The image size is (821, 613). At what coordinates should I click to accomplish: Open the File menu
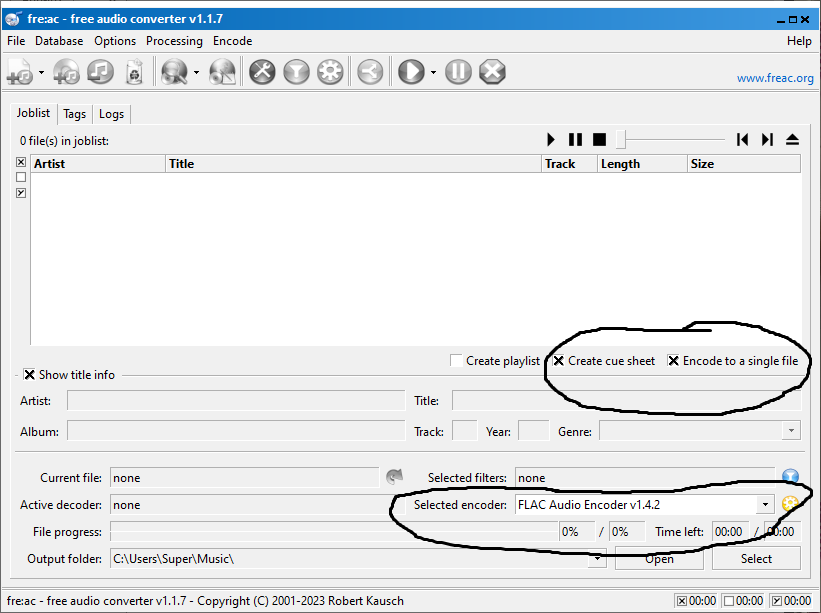[16, 41]
